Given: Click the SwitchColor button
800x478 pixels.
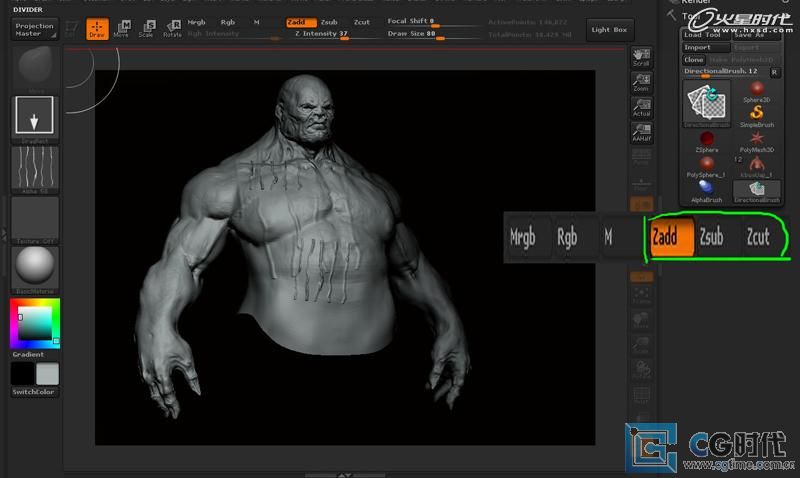Looking at the screenshot, I should tap(33, 392).
